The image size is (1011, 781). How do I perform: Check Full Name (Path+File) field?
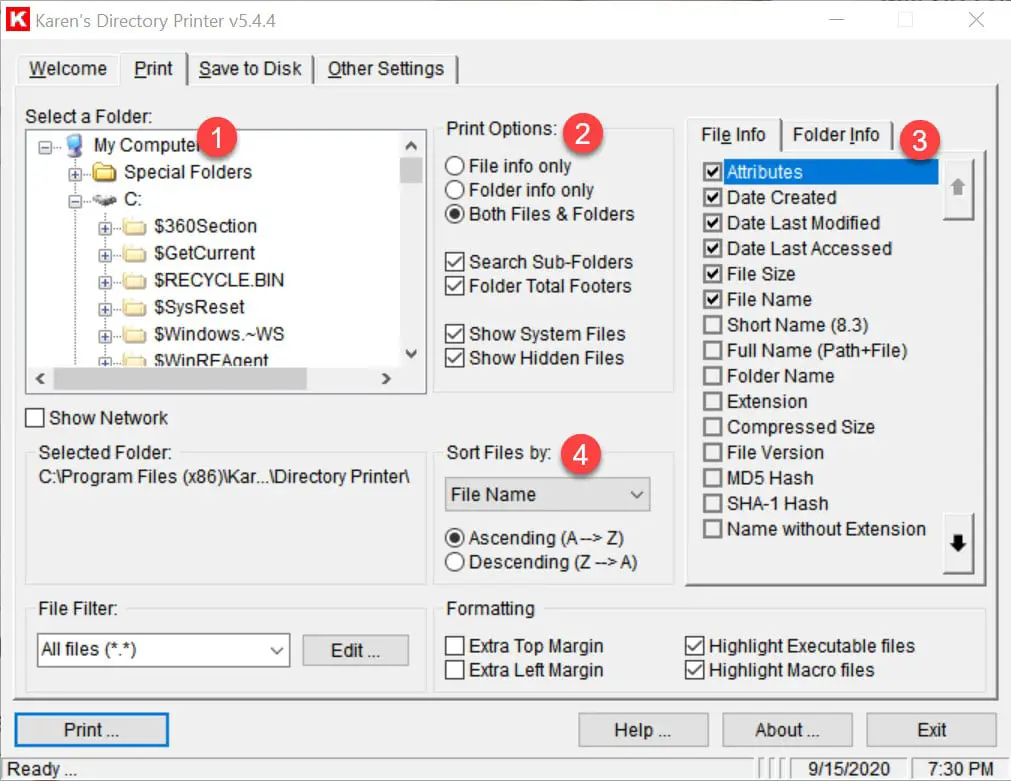pos(712,351)
